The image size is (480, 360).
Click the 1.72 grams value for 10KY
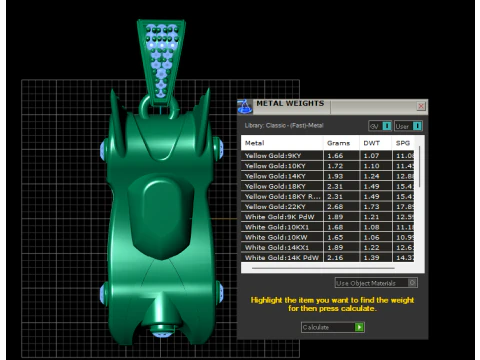335,166
